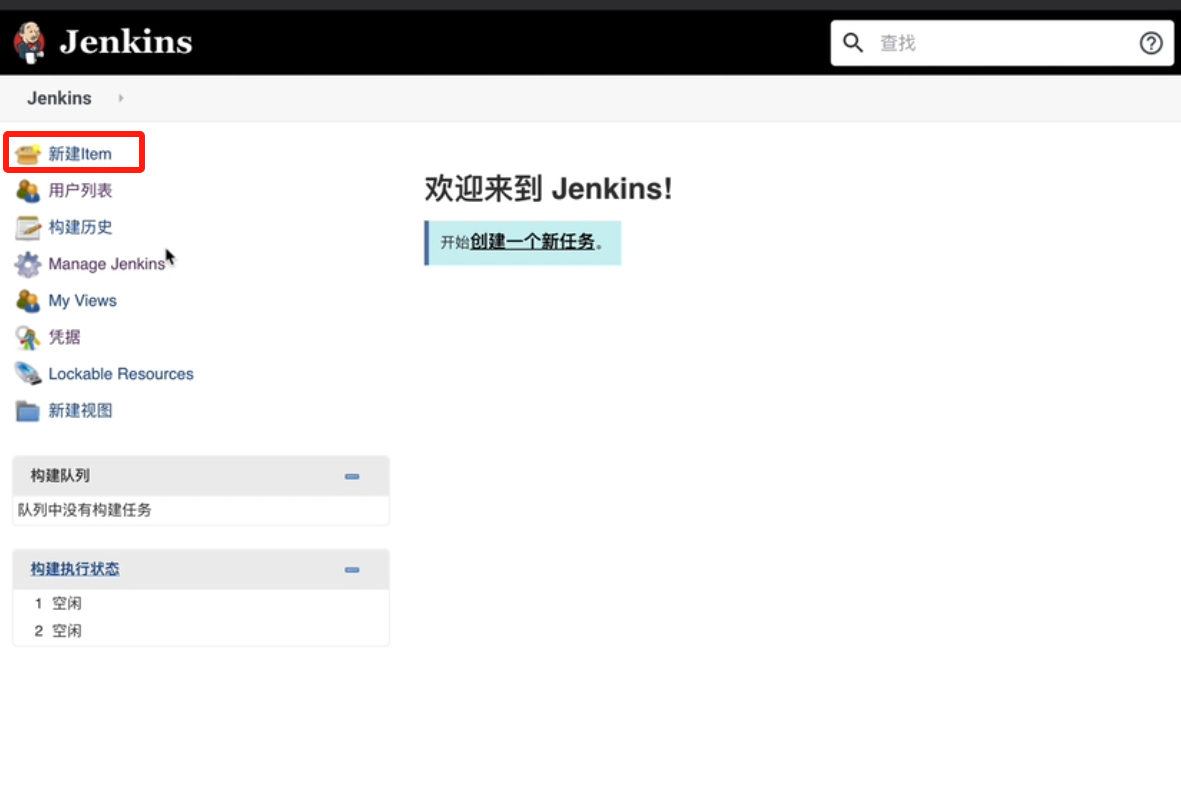Open the 新建Item menu link

coord(80,154)
